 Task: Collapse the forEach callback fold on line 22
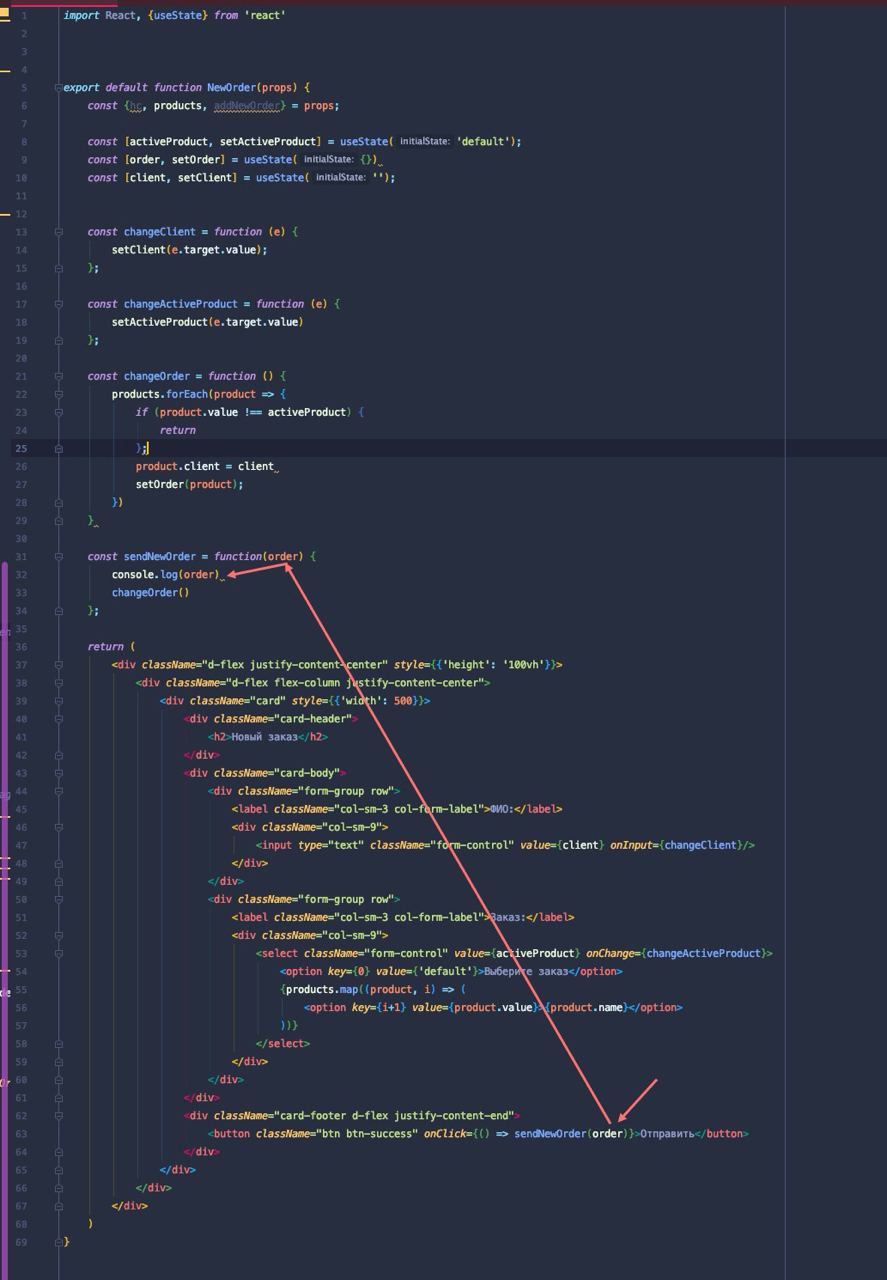point(59,394)
